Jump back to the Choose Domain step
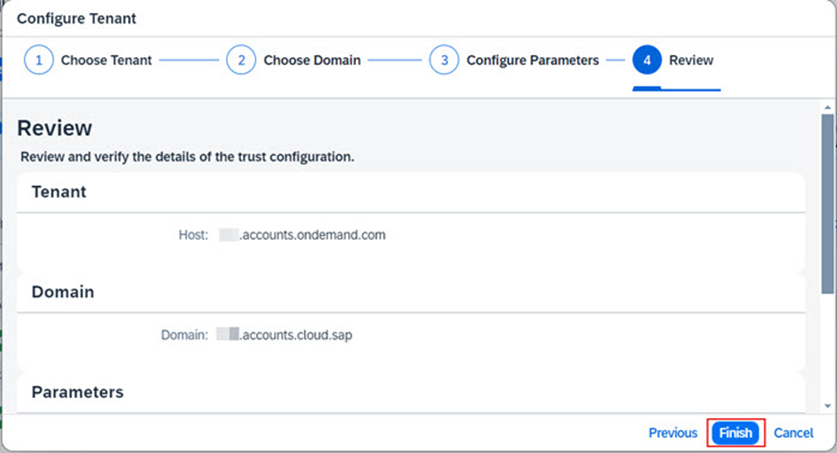837x453 pixels. click(x=313, y=60)
